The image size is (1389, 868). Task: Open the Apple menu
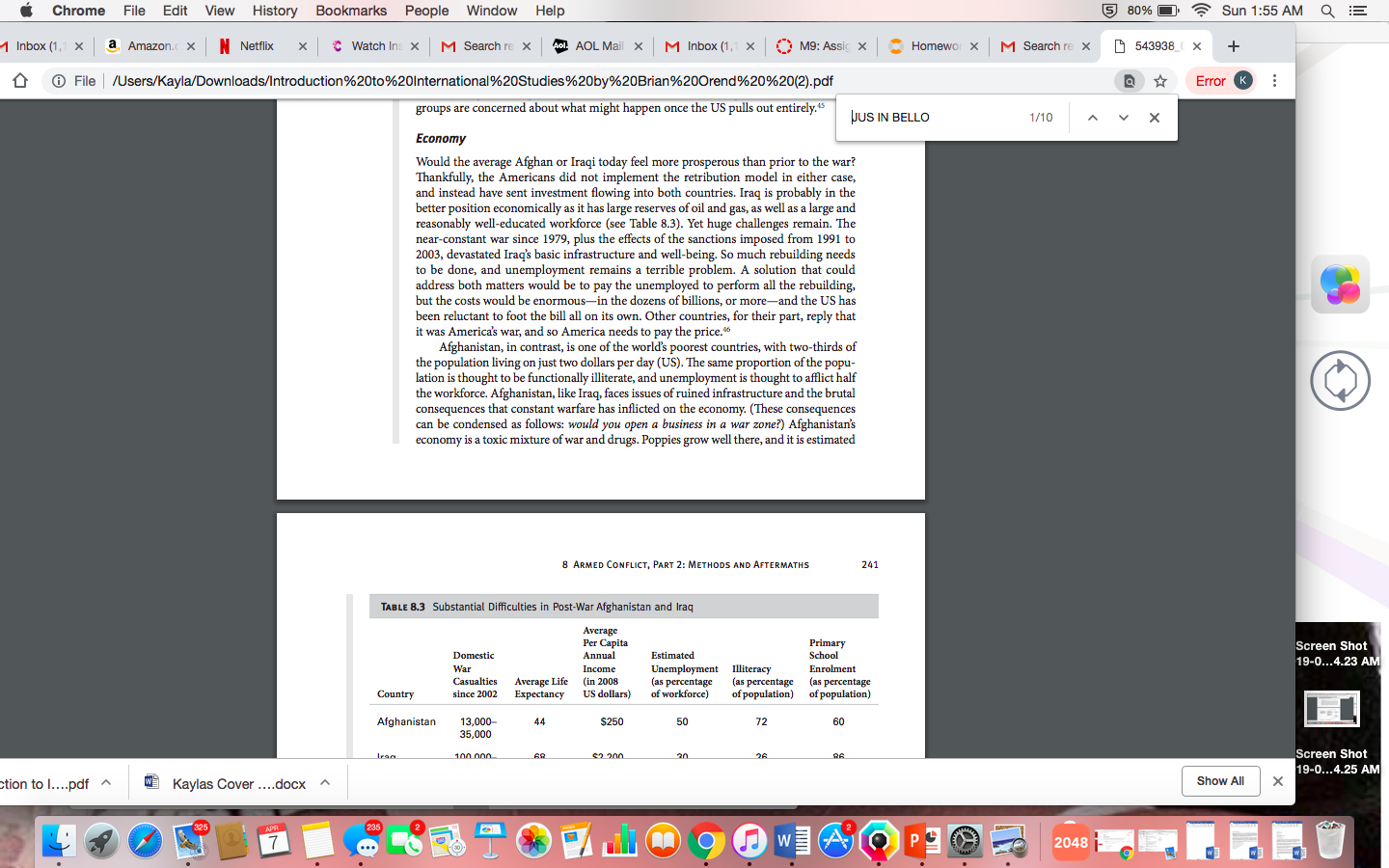[26, 11]
